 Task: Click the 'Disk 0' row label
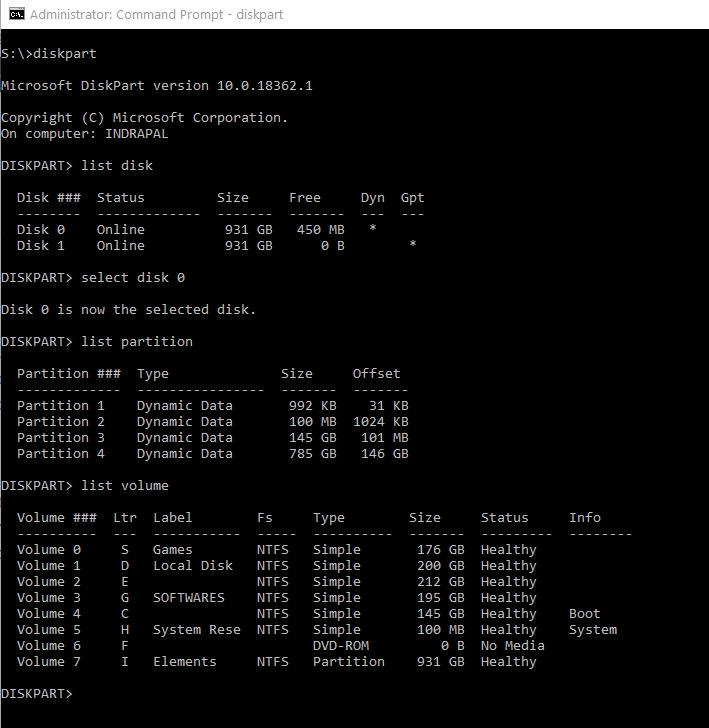41,229
